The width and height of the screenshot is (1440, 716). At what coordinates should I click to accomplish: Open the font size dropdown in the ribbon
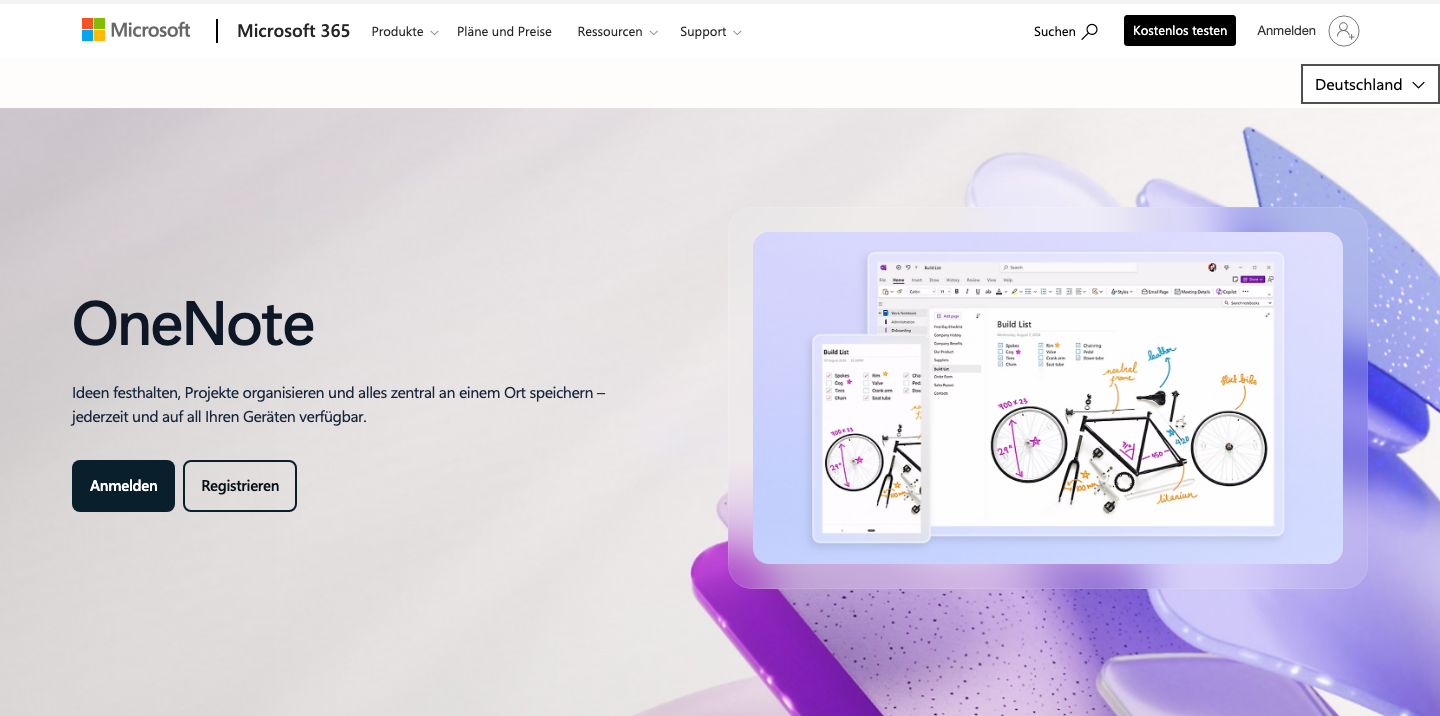point(944,291)
